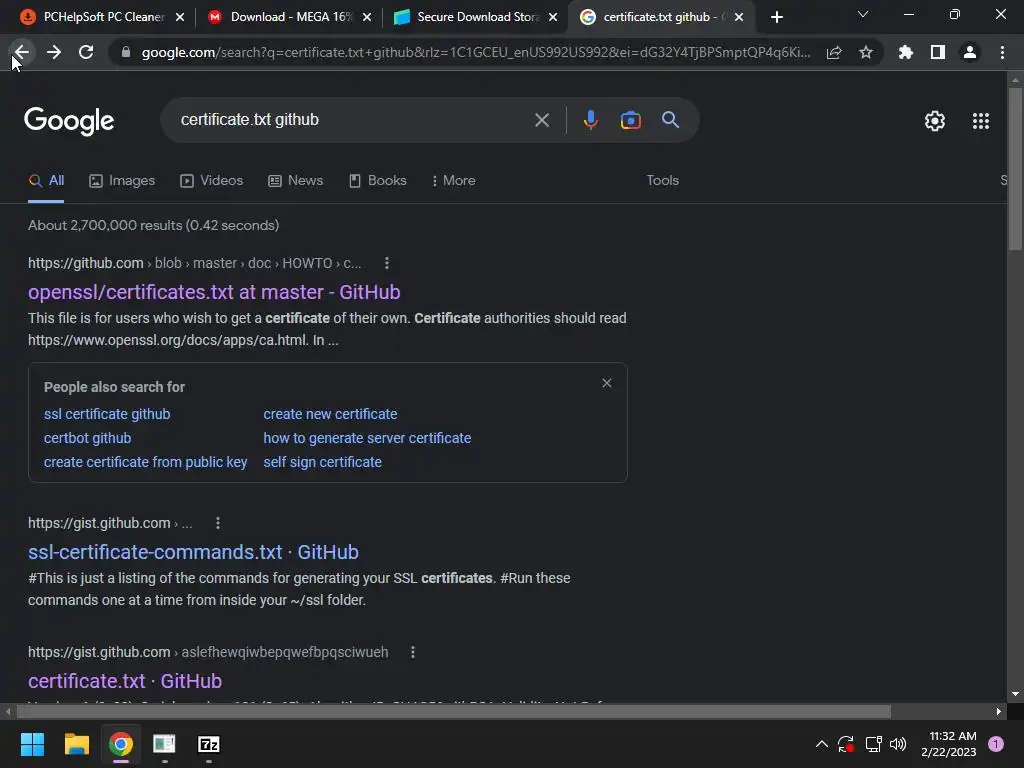
Task: Click the scroll down arrow
Action: tap(1015, 694)
